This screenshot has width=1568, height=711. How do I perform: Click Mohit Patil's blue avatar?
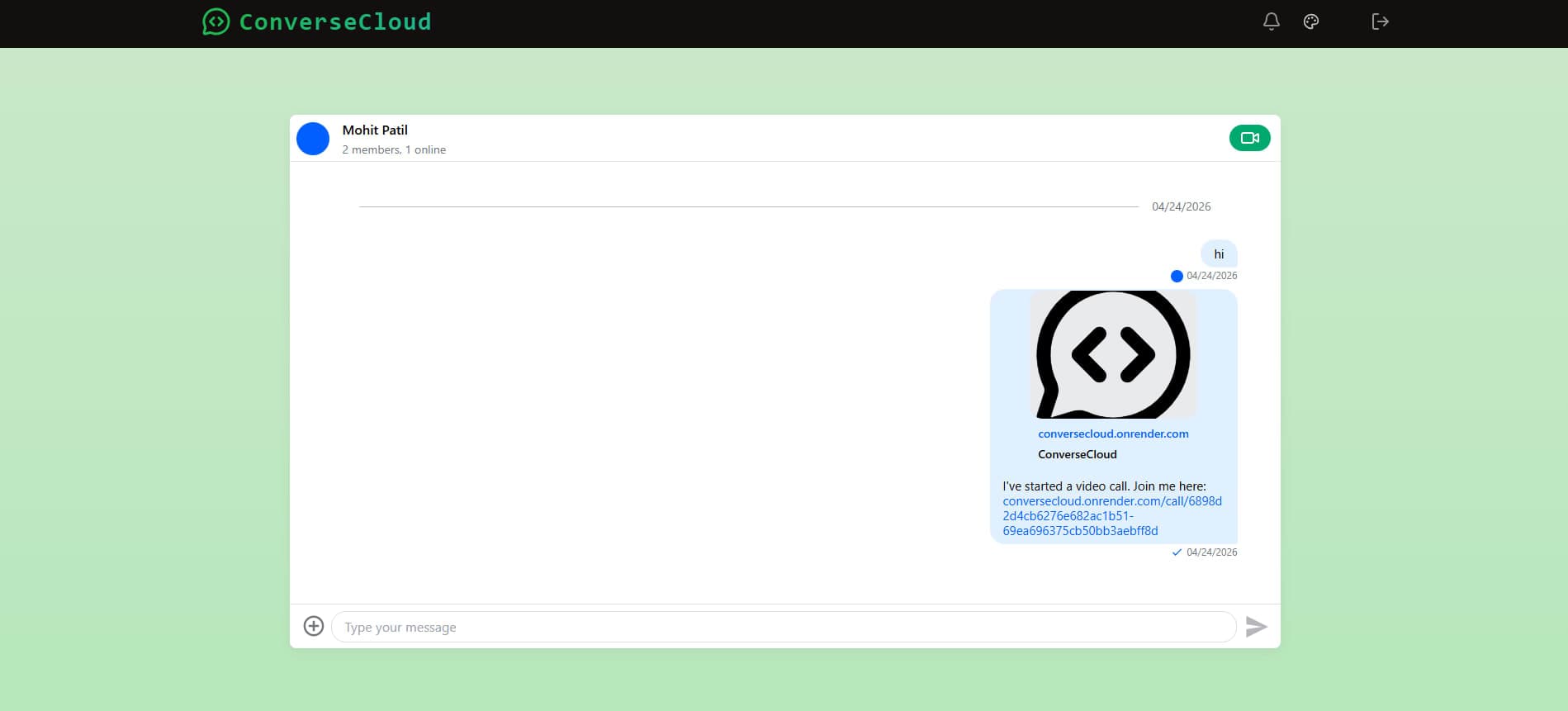[x=313, y=139]
